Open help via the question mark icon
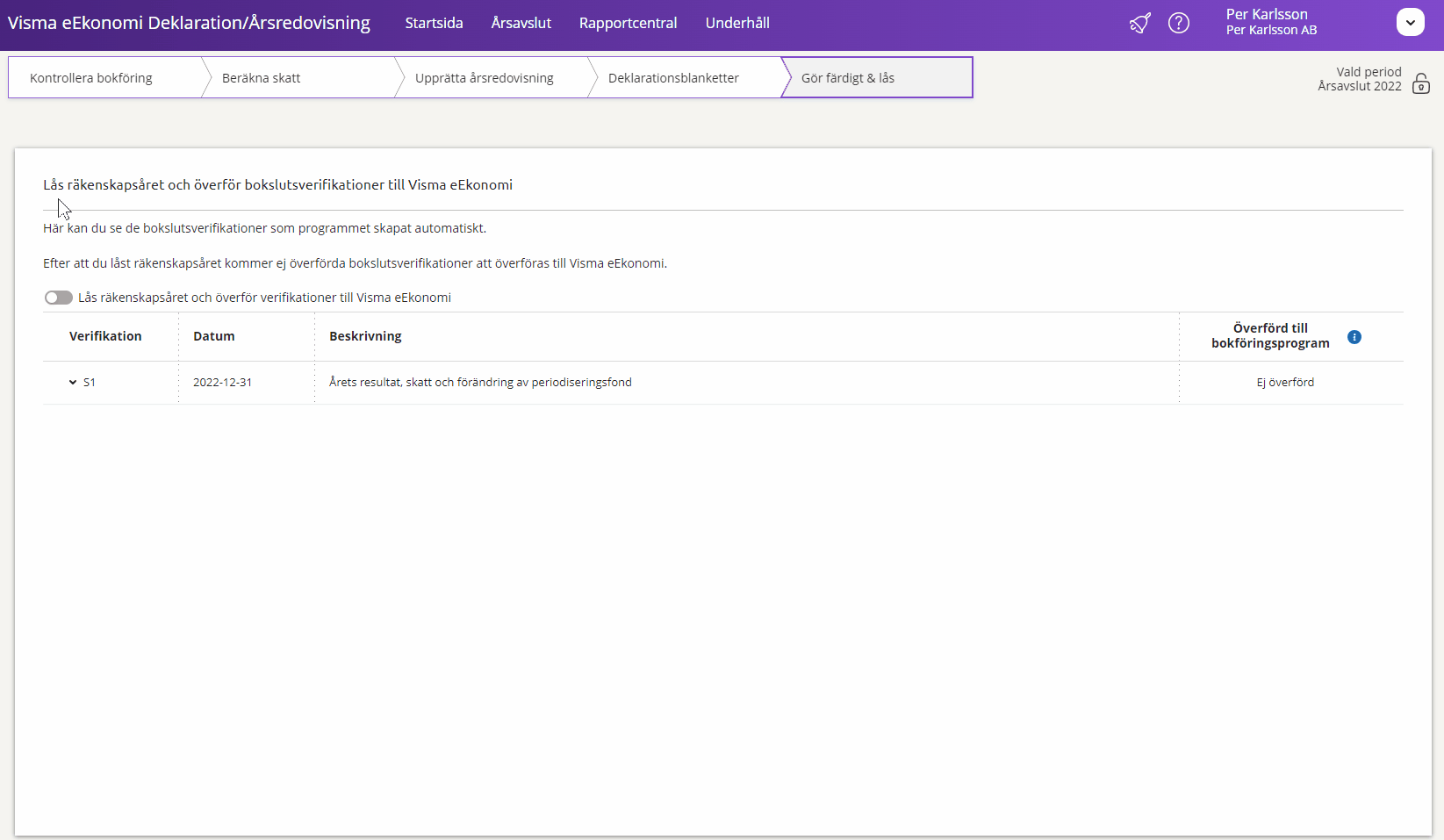 pyautogui.click(x=1179, y=24)
